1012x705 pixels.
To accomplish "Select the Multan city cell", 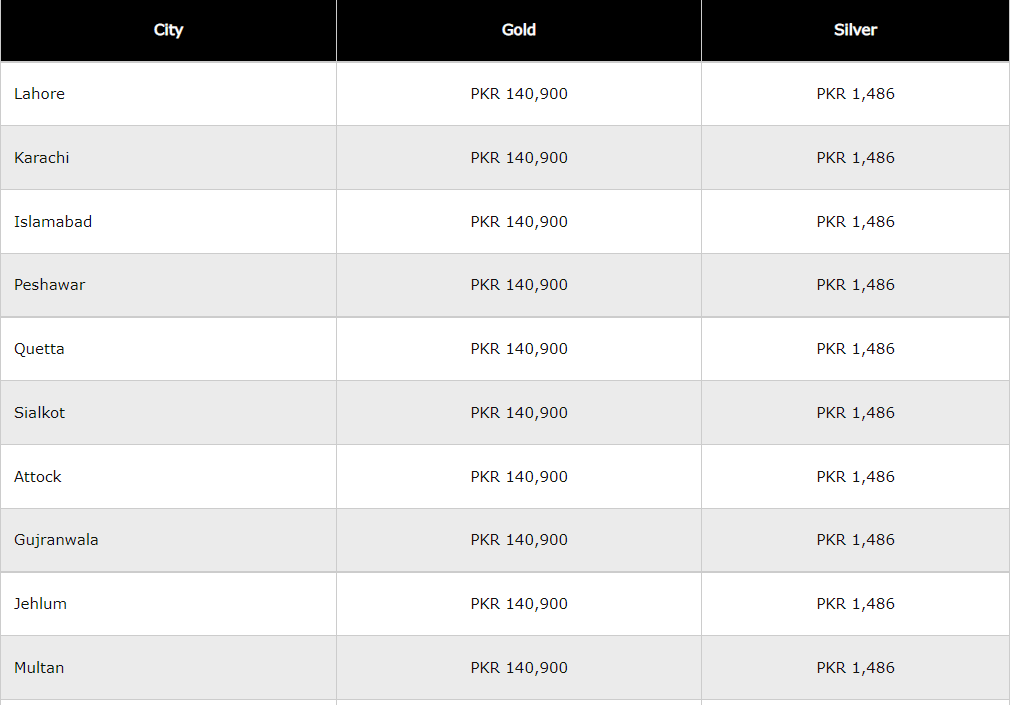I will pyautogui.click(x=39, y=668).
